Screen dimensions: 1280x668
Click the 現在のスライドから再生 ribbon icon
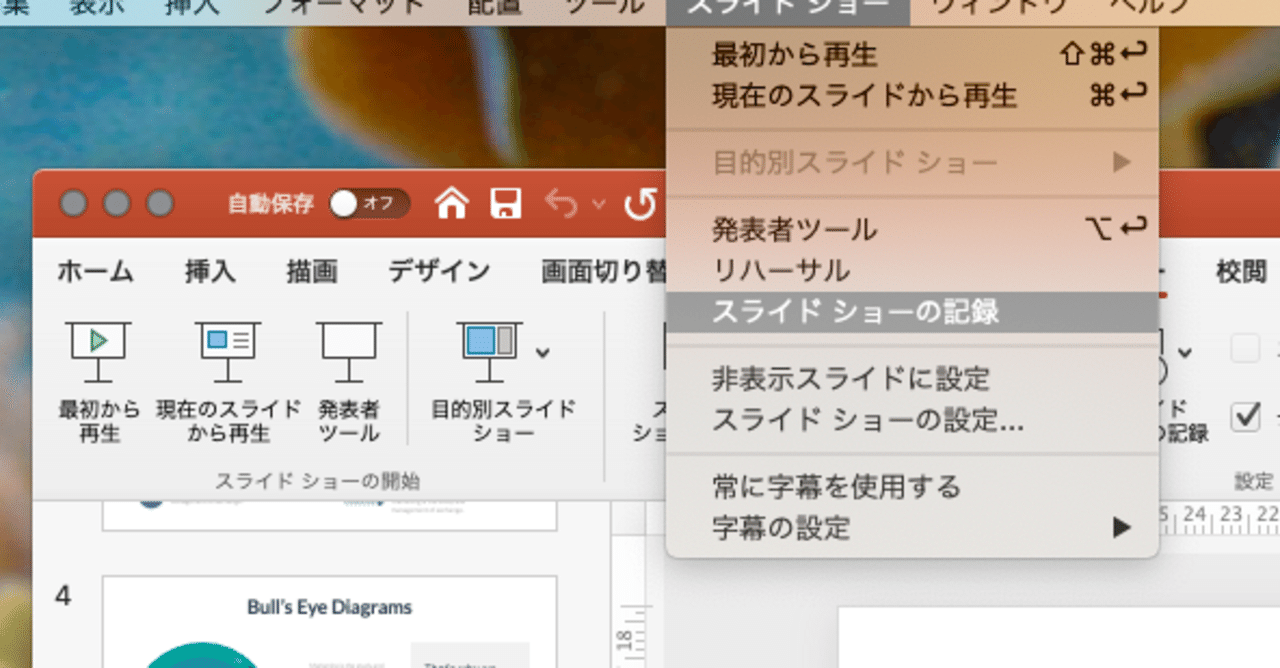click(x=228, y=352)
